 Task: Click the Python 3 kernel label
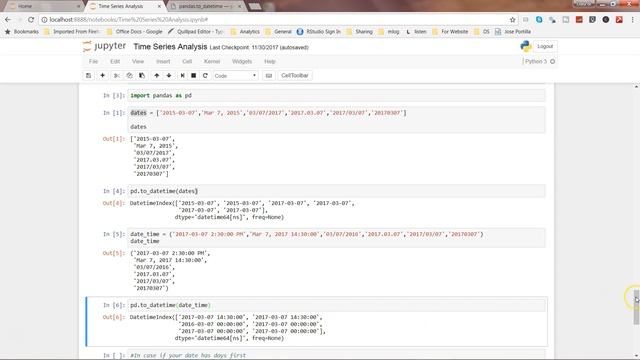click(535, 62)
